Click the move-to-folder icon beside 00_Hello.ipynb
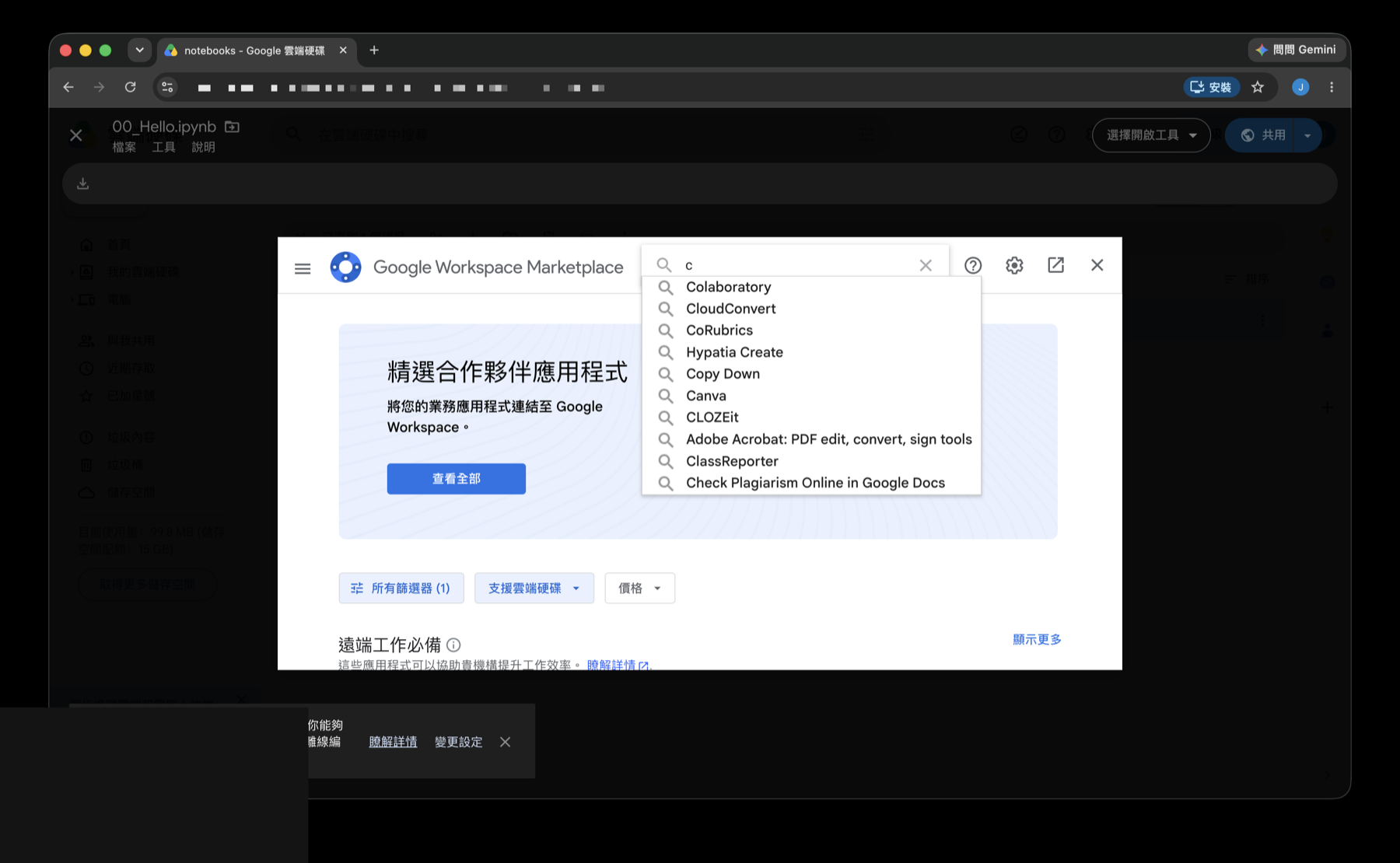 pyautogui.click(x=232, y=126)
